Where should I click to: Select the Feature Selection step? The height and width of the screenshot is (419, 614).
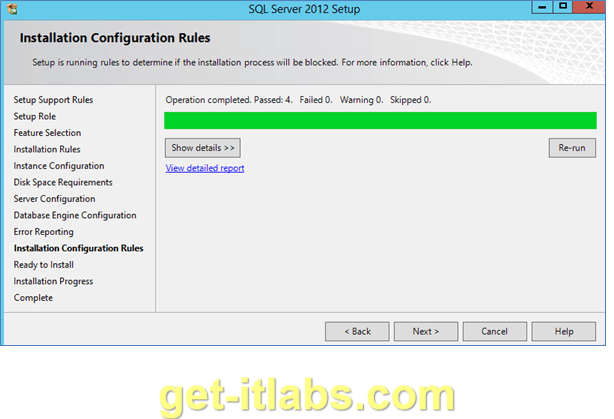(47, 133)
